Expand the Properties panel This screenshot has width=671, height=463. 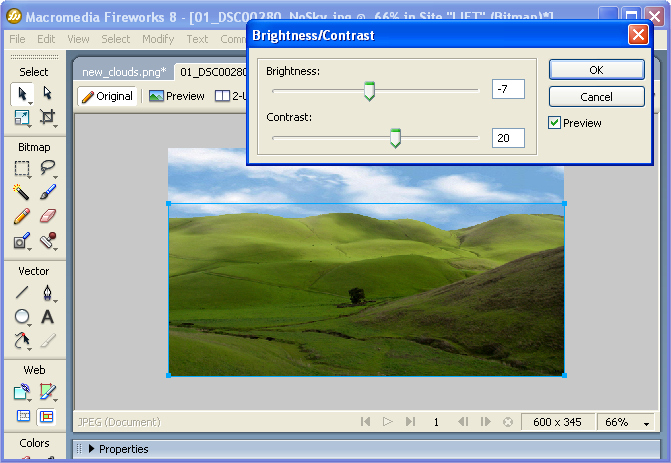93,449
